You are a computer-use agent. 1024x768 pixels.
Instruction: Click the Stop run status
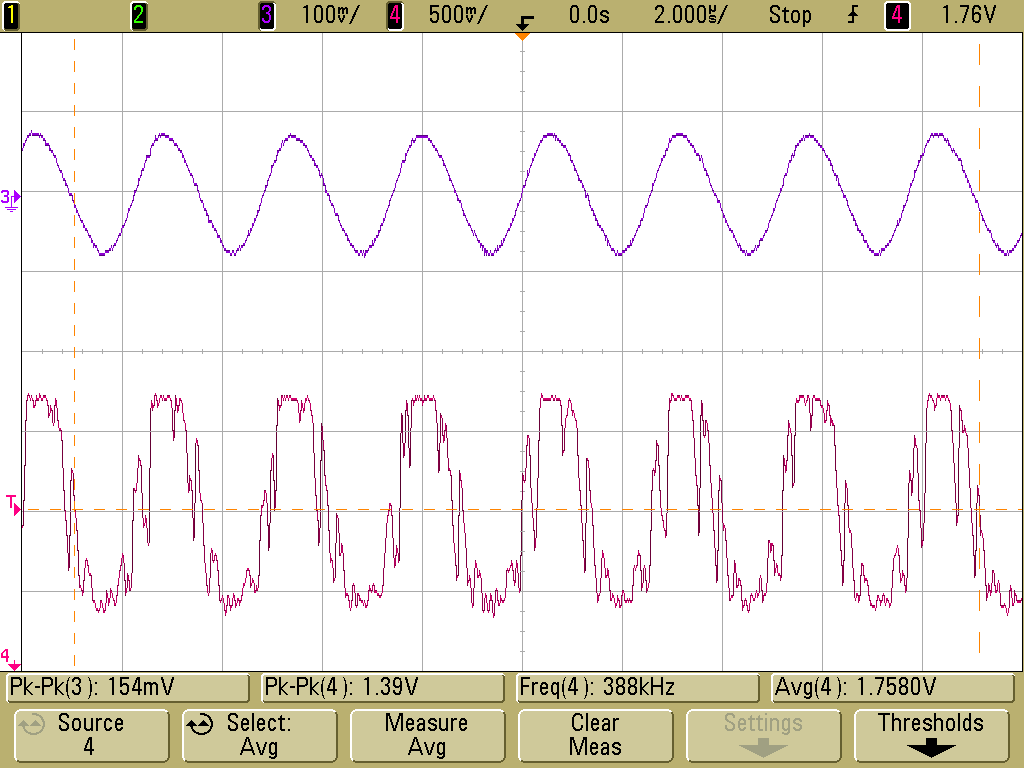[x=790, y=15]
